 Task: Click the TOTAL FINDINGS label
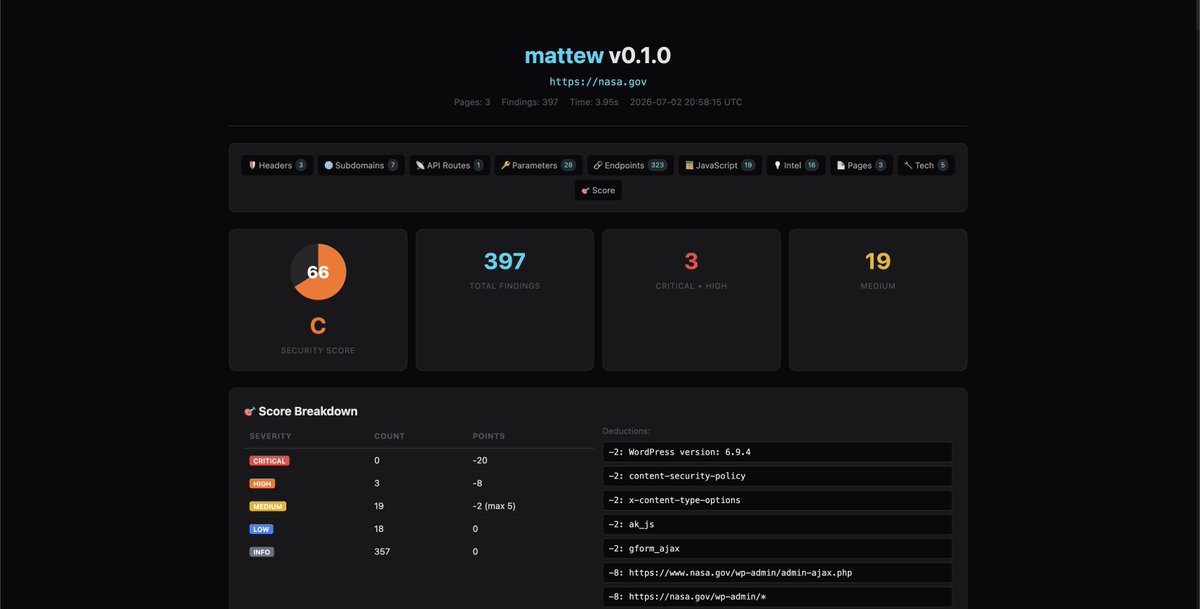tap(505, 286)
